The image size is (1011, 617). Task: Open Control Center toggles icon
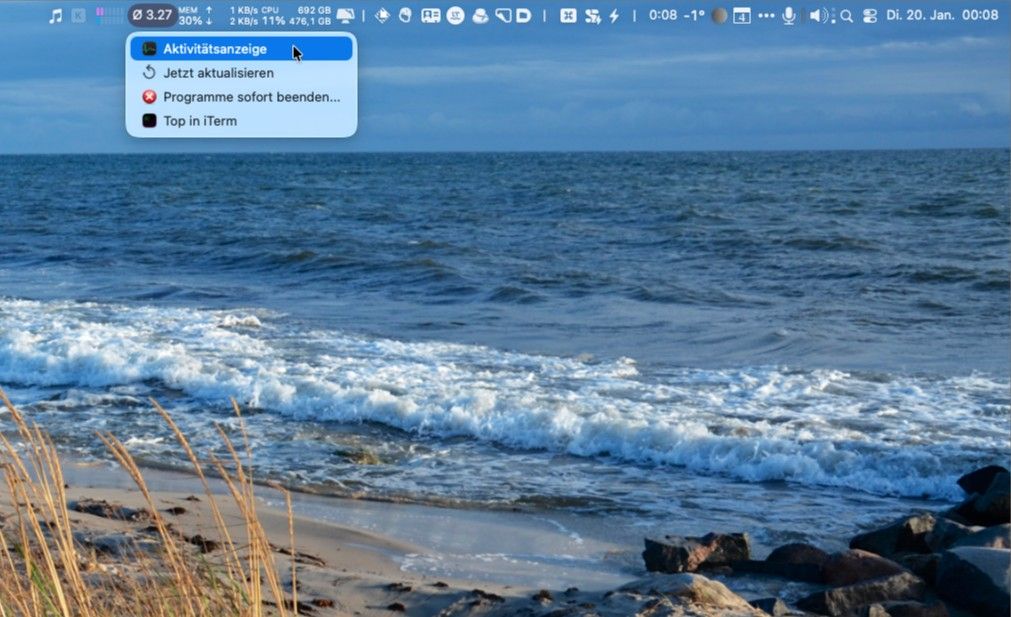click(x=868, y=15)
